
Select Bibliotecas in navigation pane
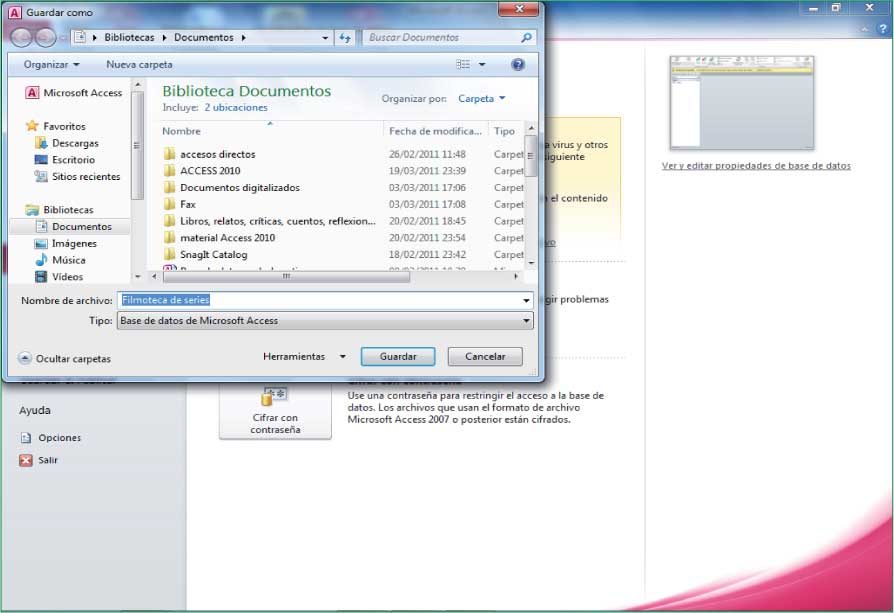click(59, 210)
